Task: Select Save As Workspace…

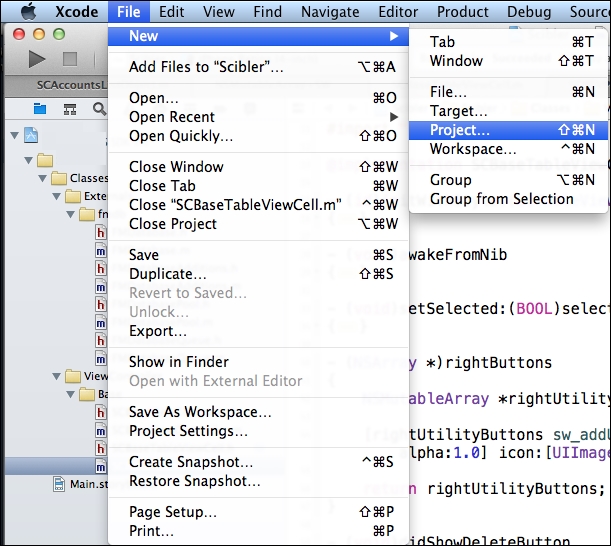Action: 258,412
